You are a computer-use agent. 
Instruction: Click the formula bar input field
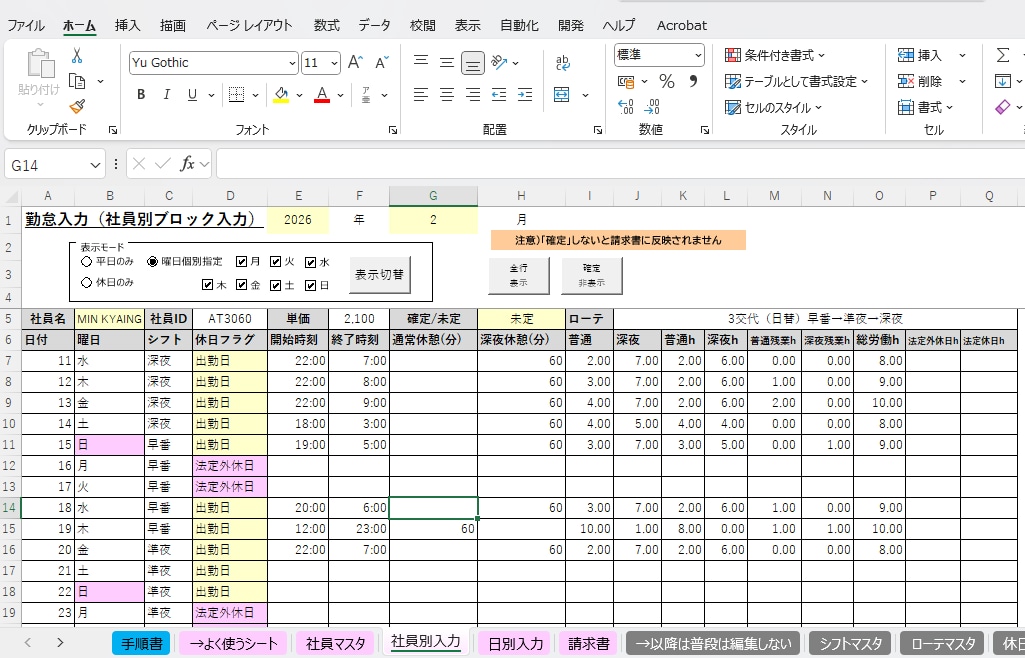click(620, 164)
